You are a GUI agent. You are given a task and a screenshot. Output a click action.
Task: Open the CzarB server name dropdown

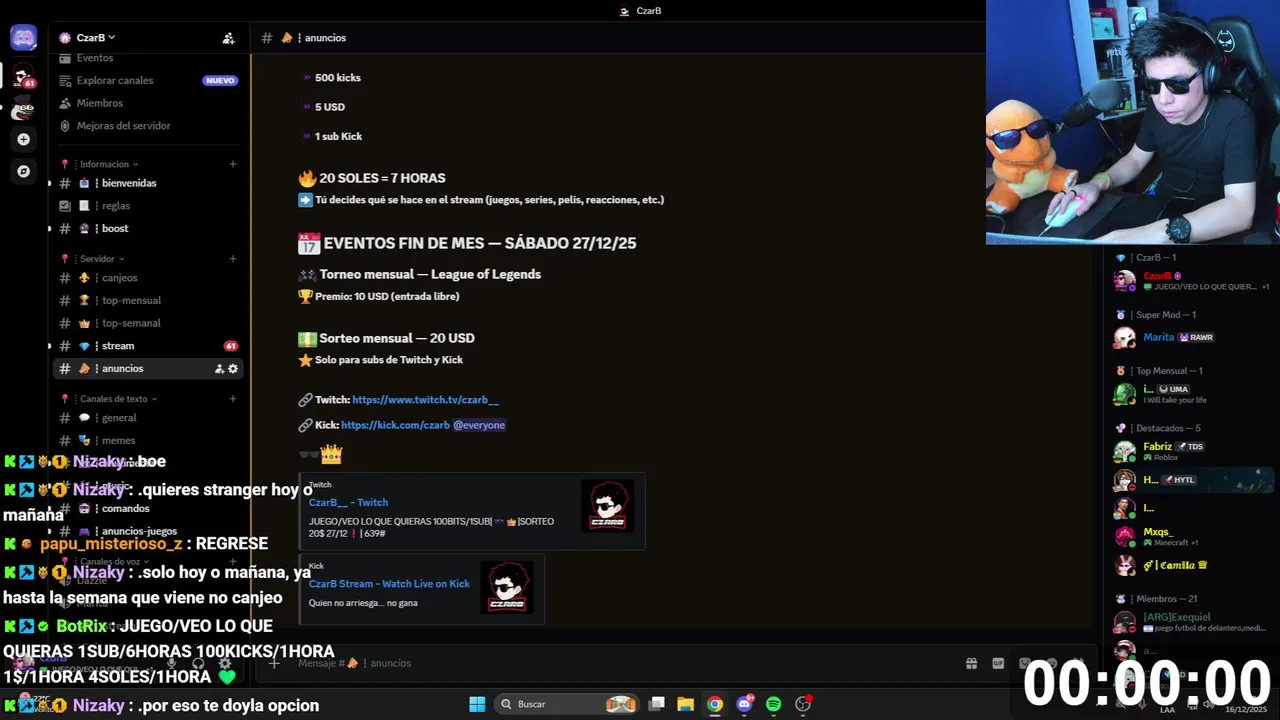tap(95, 38)
